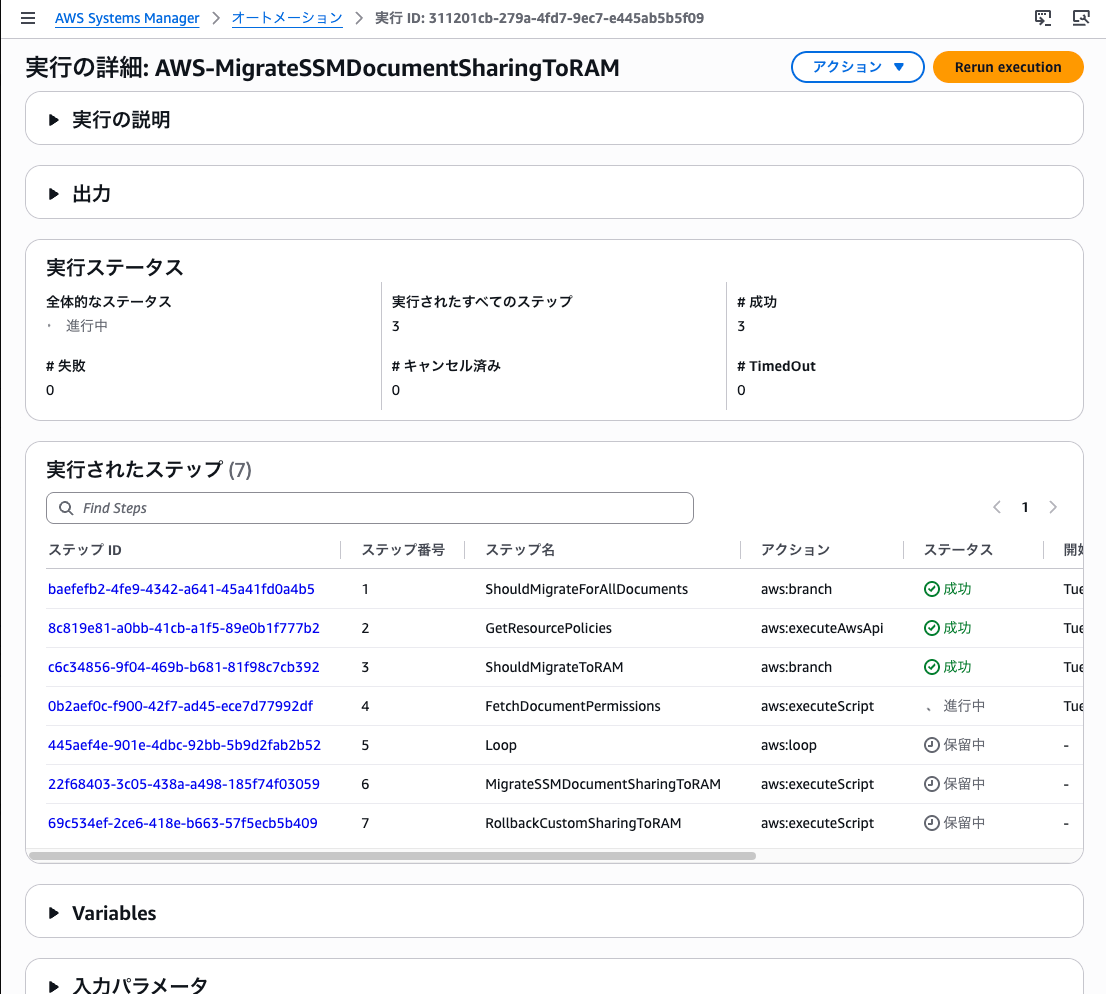This screenshot has width=1106, height=994.
Task: Select the RollbackCustomSharingToRAM step name
Action: [x=583, y=823]
